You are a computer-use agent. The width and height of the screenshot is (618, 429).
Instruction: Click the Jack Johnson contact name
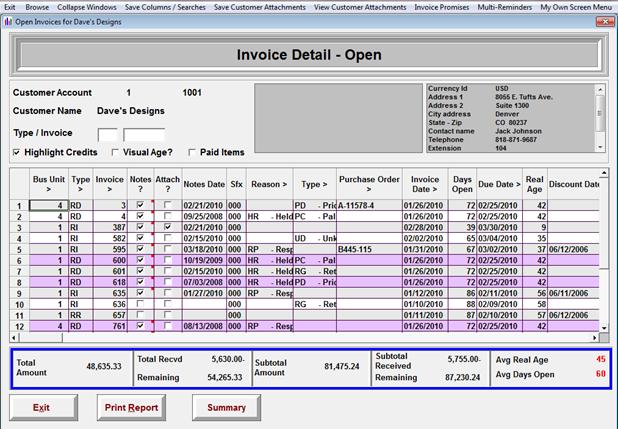[x=518, y=131]
